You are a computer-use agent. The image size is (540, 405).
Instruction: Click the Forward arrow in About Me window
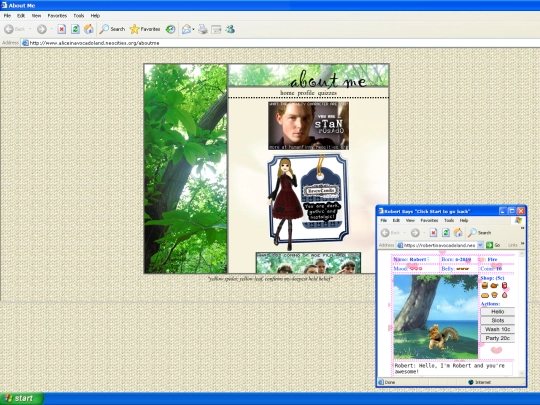[42, 29]
